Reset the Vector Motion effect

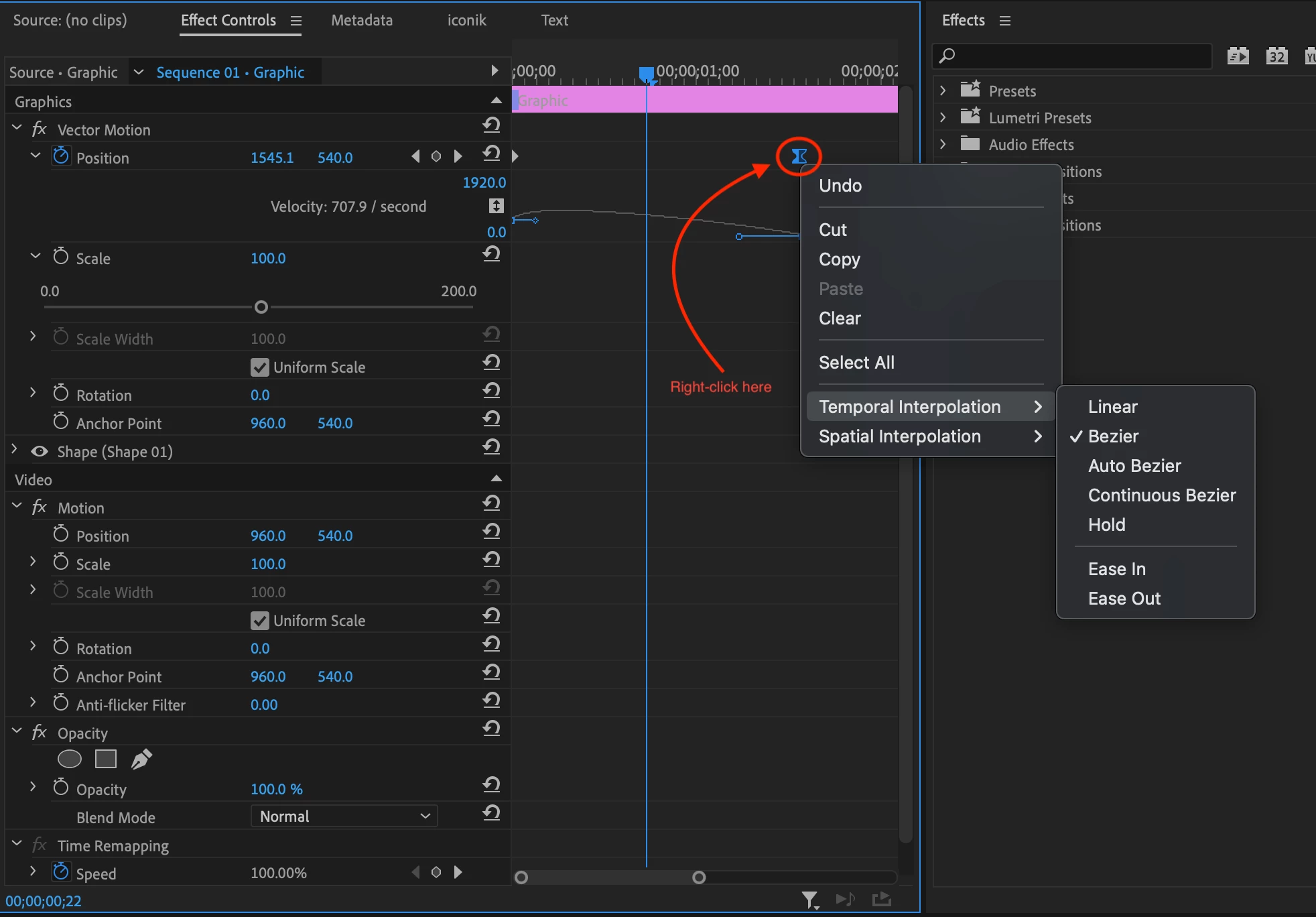point(491,125)
